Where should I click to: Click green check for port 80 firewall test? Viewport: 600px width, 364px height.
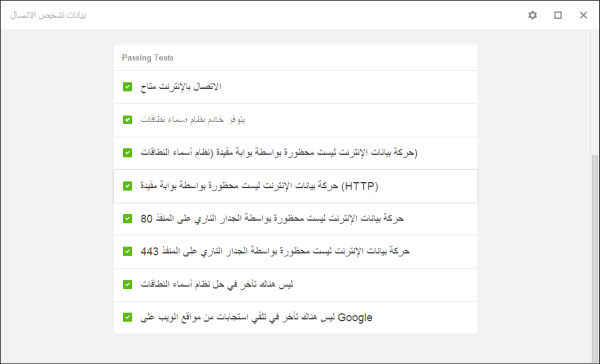127,219
